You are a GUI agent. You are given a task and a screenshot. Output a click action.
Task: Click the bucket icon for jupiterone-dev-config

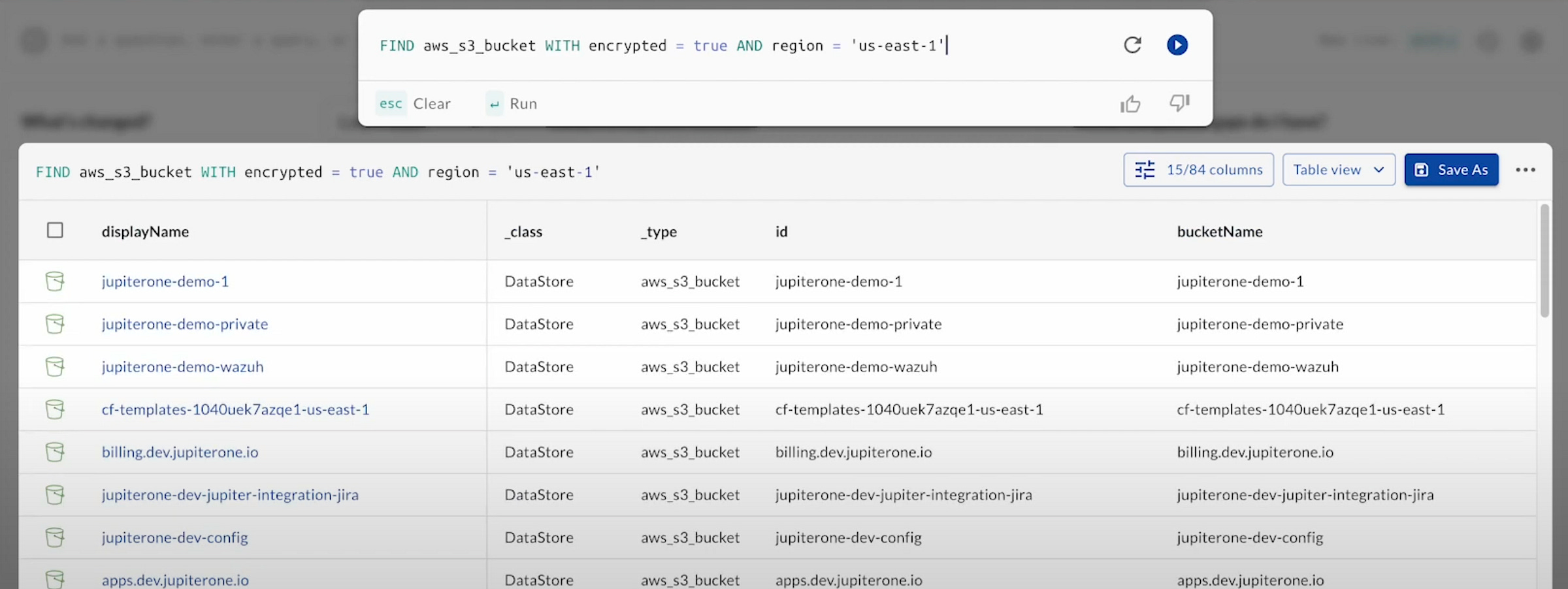click(55, 537)
